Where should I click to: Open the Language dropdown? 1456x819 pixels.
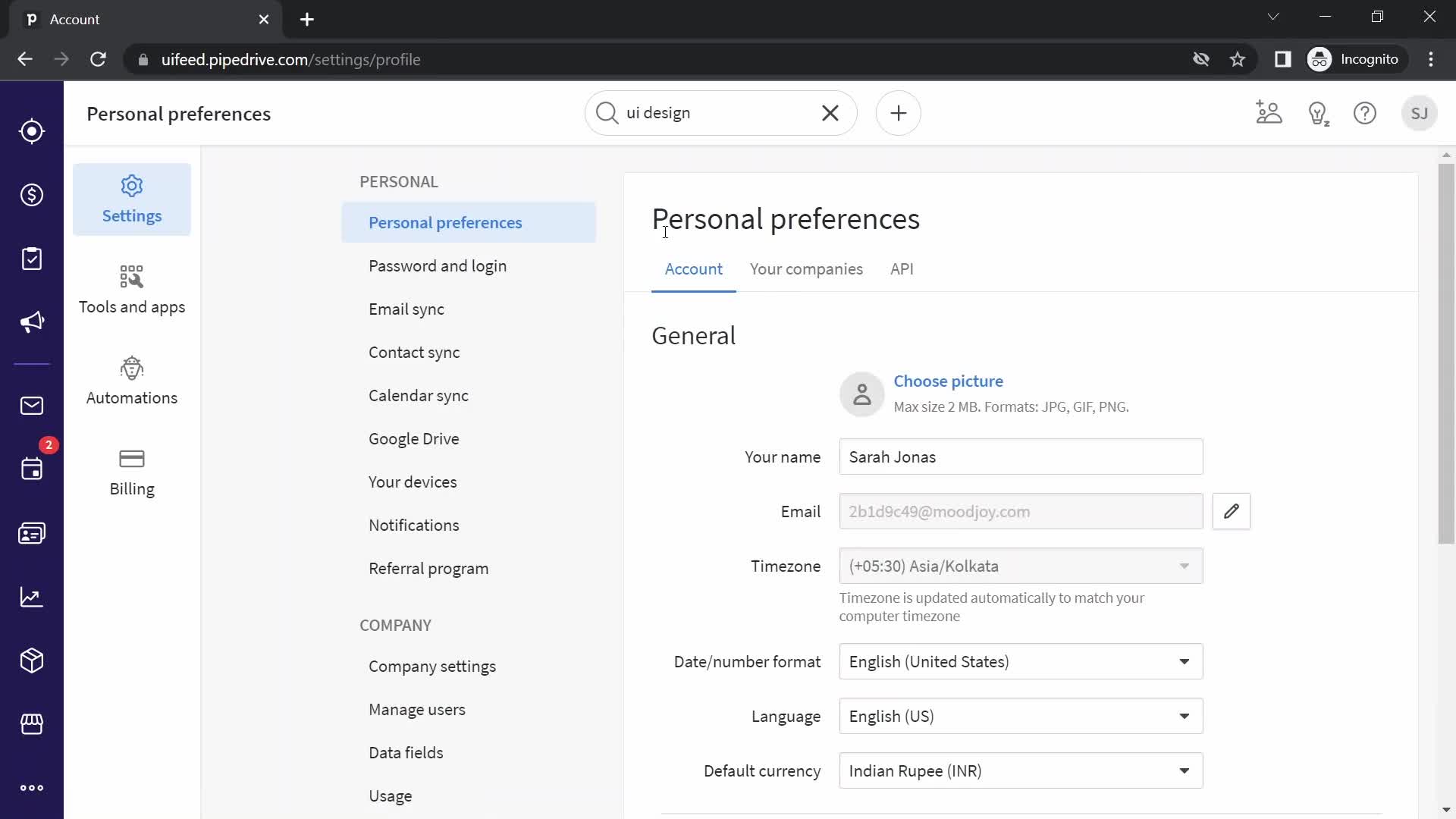point(1021,716)
